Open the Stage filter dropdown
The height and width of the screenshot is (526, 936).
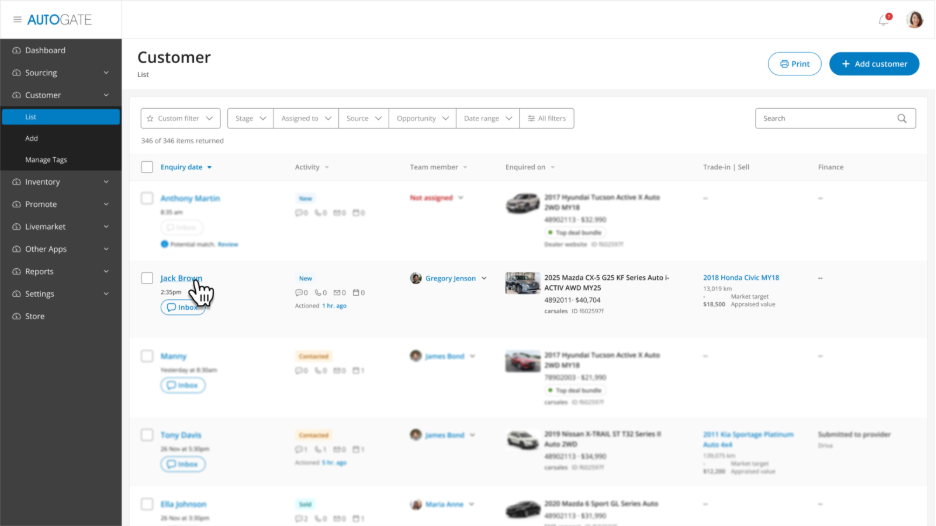[x=251, y=118]
